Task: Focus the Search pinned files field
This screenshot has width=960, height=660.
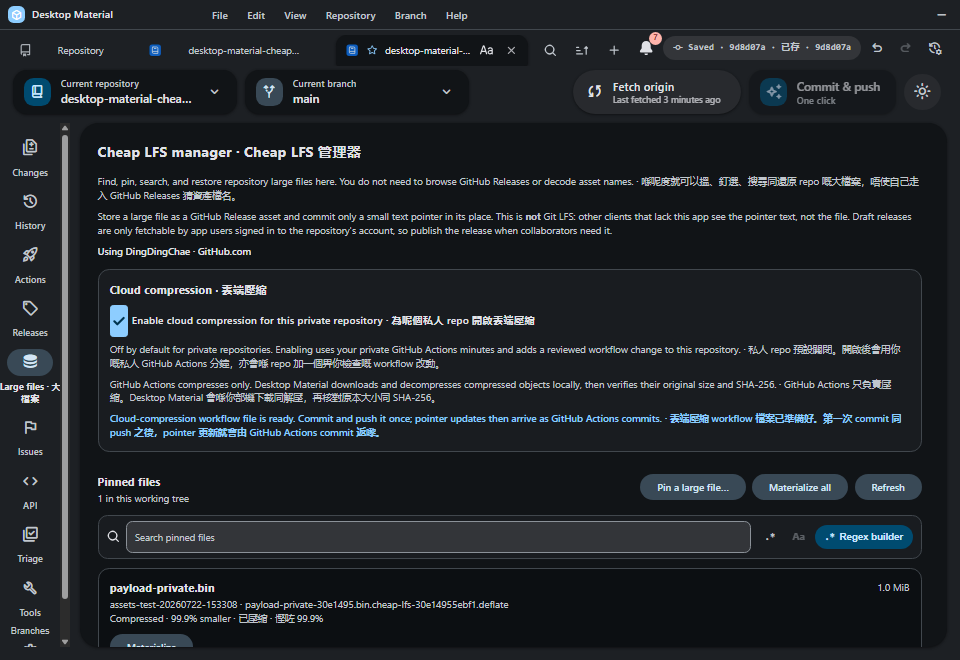Action: click(x=438, y=537)
